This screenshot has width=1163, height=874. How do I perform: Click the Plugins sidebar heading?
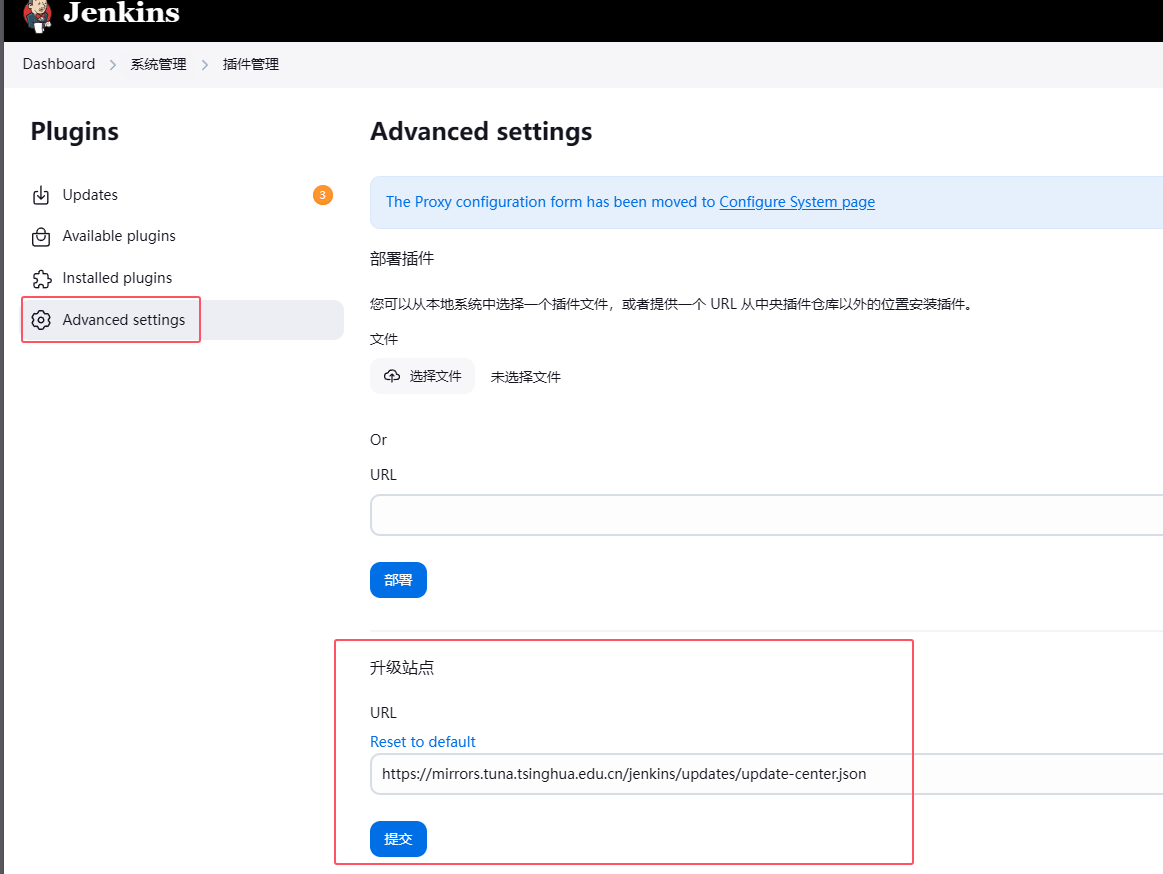[x=75, y=131]
